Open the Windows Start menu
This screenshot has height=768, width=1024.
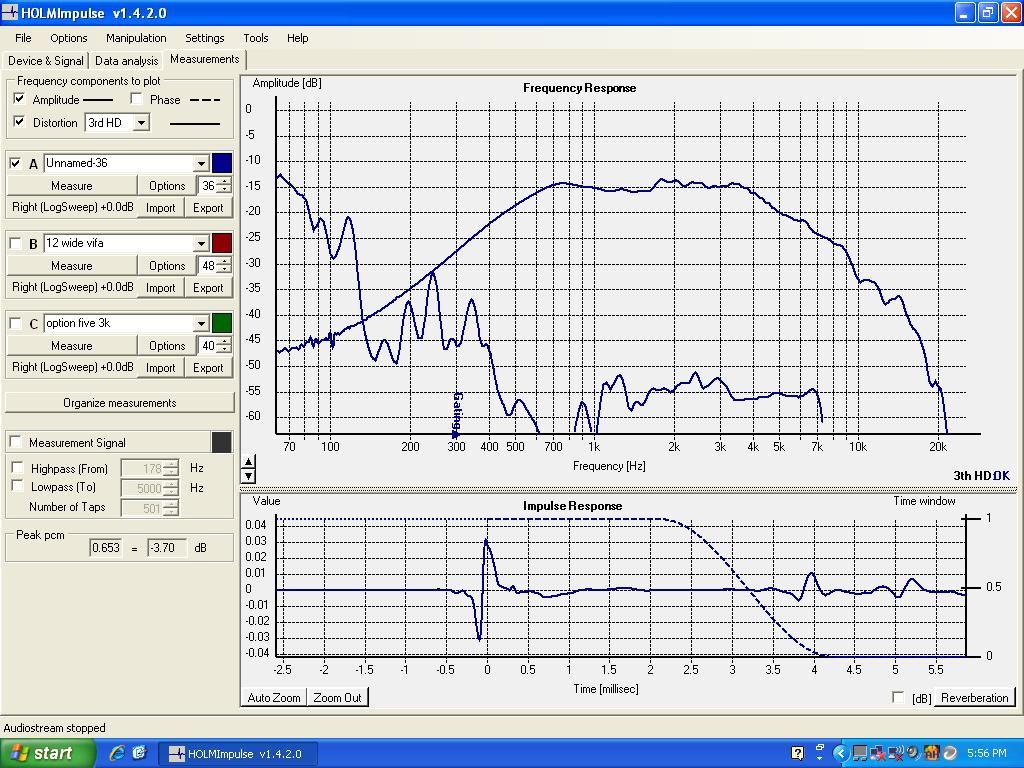(x=47, y=753)
